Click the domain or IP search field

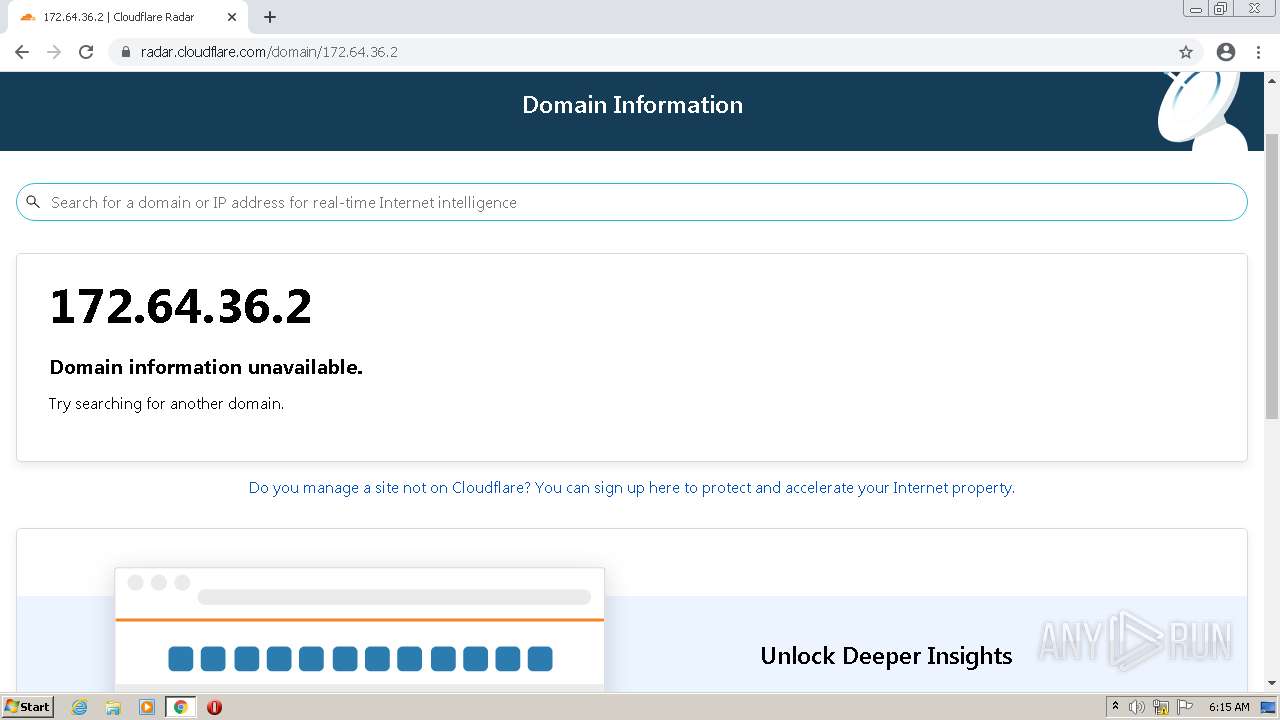(632, 202)
